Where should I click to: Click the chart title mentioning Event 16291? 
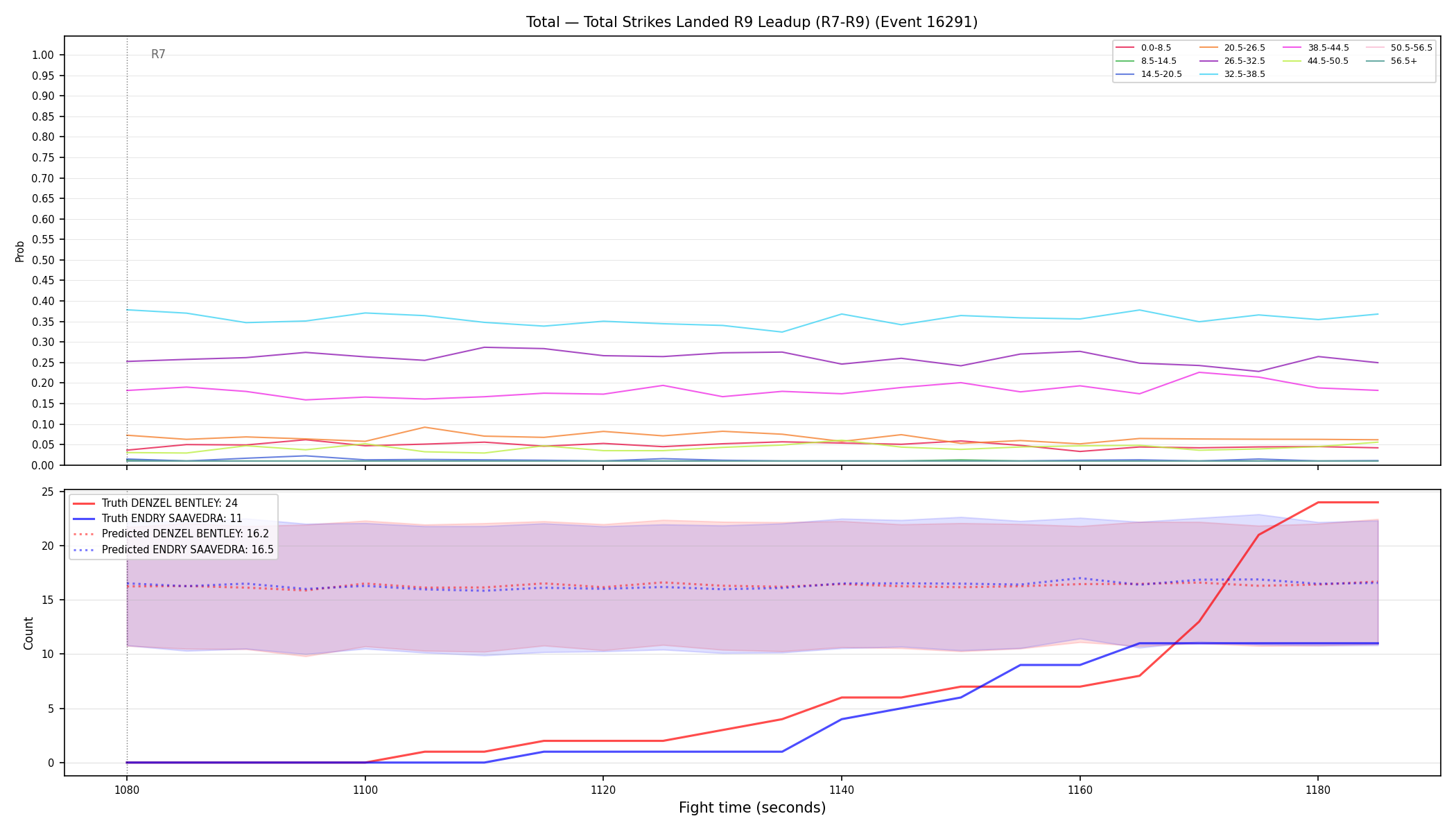752,22
